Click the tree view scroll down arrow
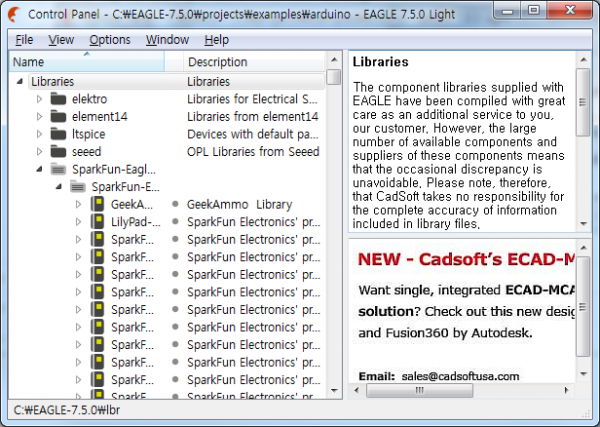This screenshot has width=600, height=427. coord(334,391)
